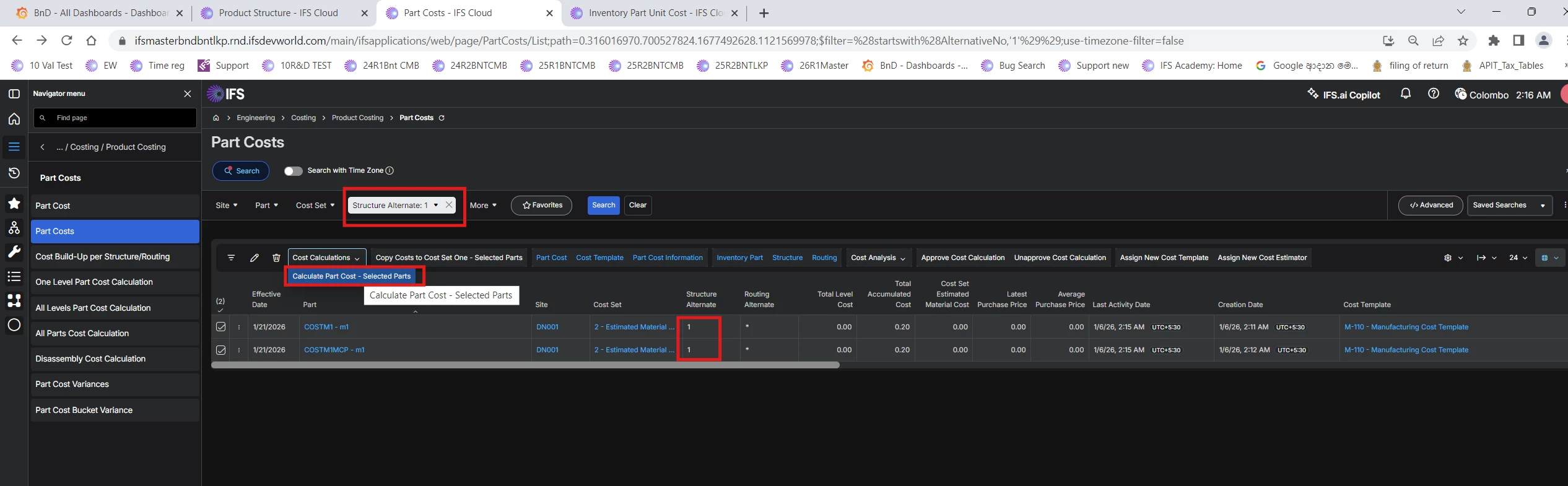The width and height of the screenshot is (1568, 486).
Task: Toggle the select-all rows checkbox in header
Action: pos(220,310)
